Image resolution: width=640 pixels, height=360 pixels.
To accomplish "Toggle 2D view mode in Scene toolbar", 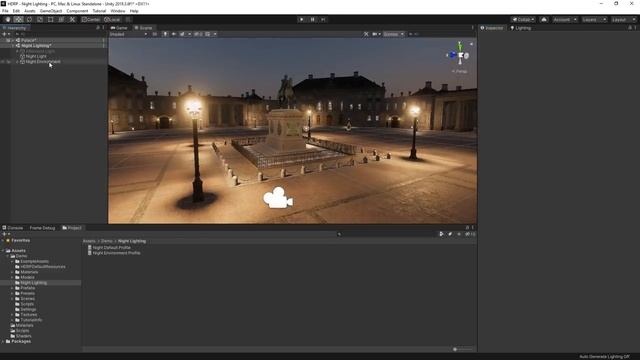I will pos(155,34).
